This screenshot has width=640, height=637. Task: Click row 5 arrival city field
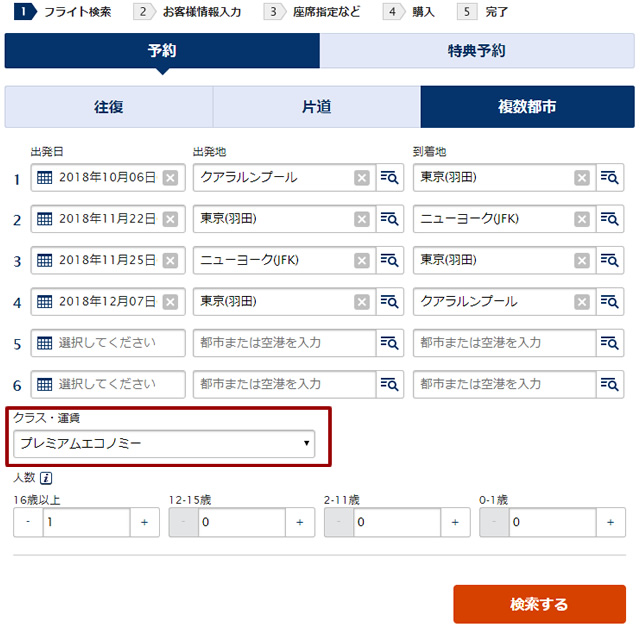(504, 343)
